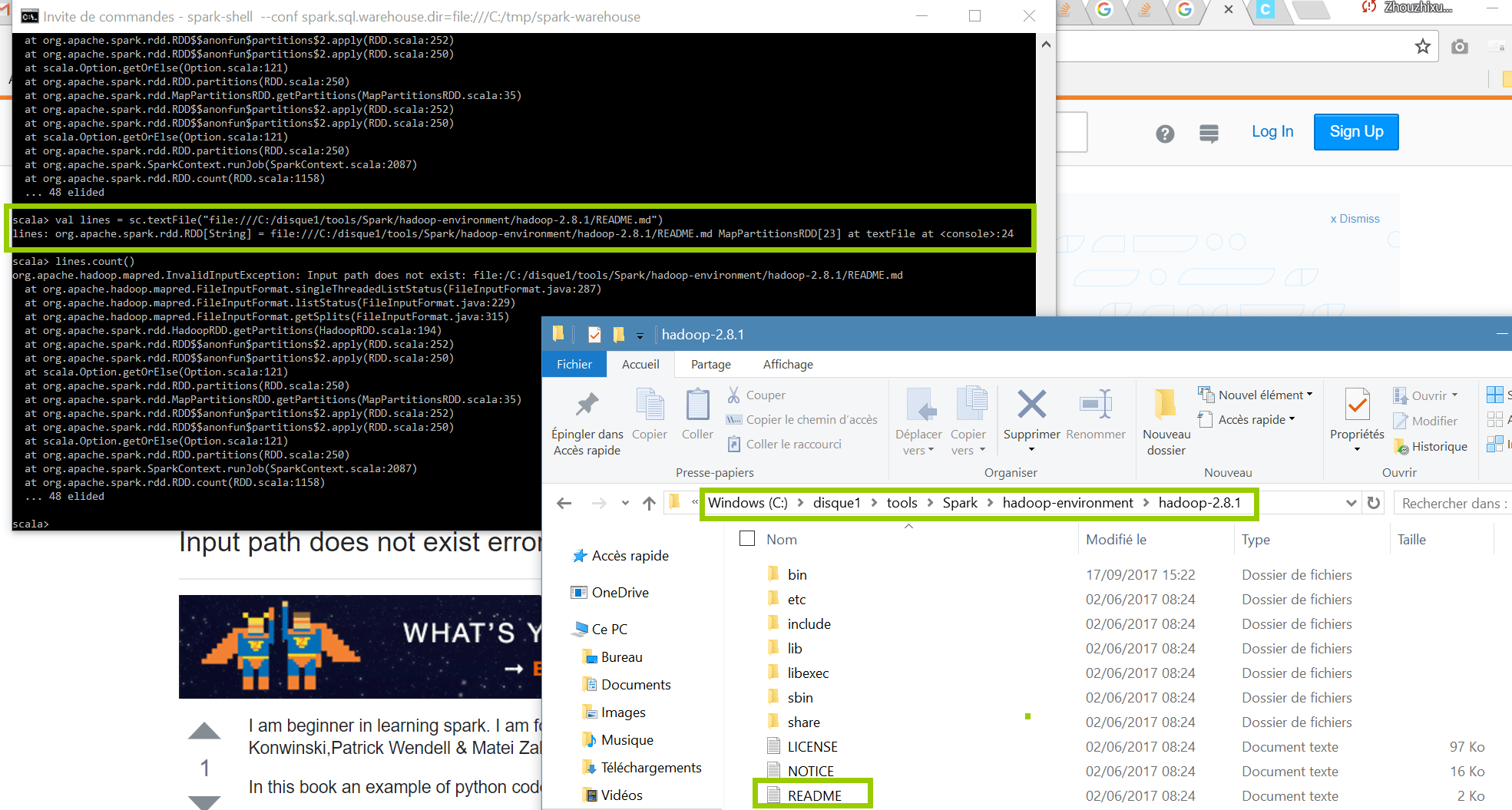Image resolution: width=1512 pixels, height=810 pixels.
Task: Open Téléchargements in the navigation pane
Action: coord(642,768)
